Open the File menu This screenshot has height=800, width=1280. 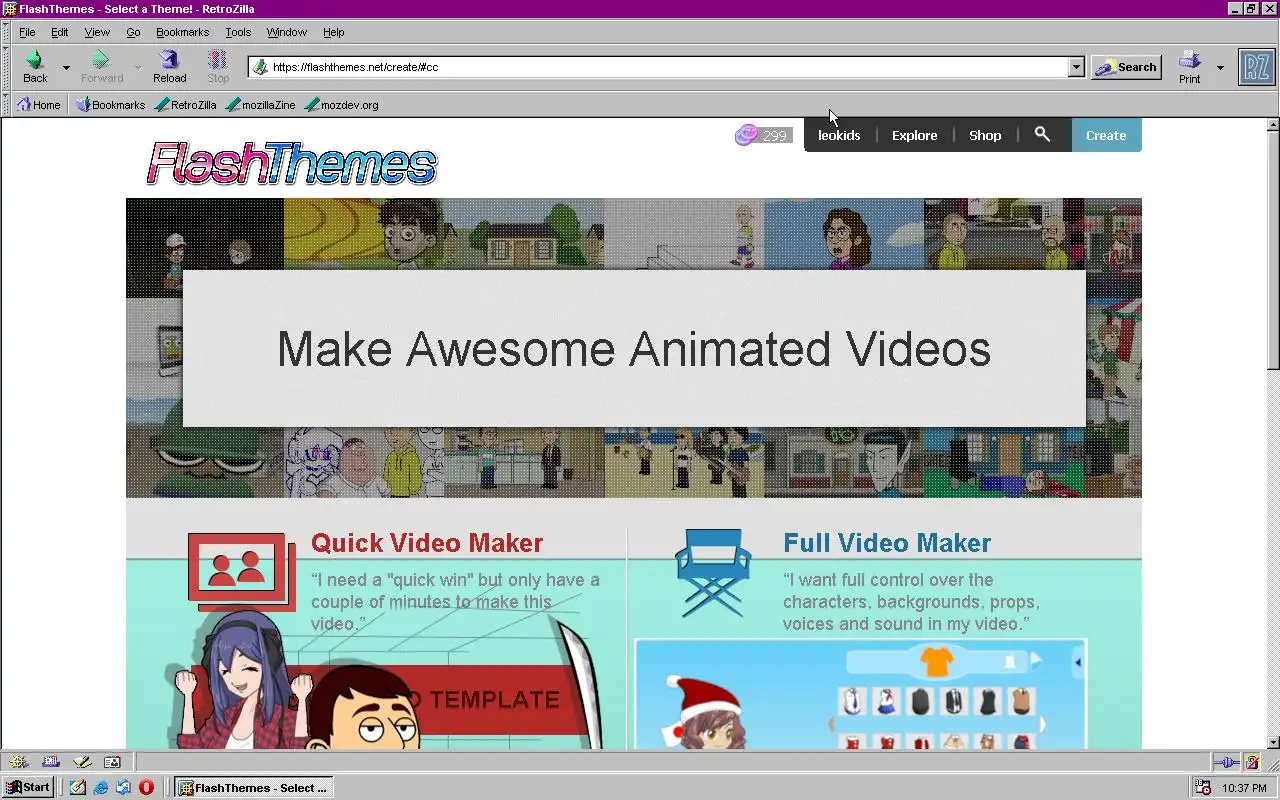27,32
